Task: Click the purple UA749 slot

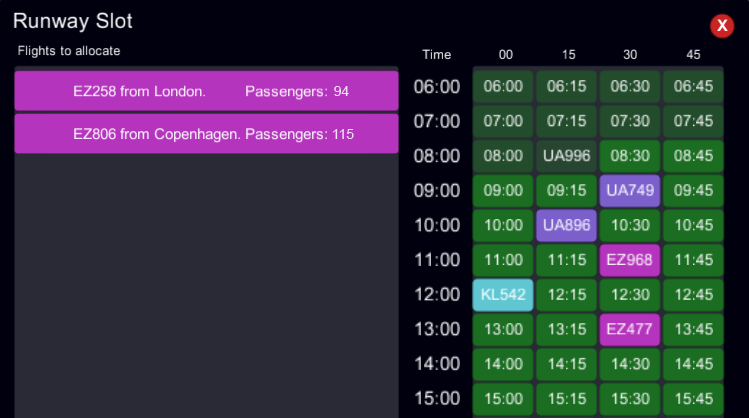Action: click(631, 190)
